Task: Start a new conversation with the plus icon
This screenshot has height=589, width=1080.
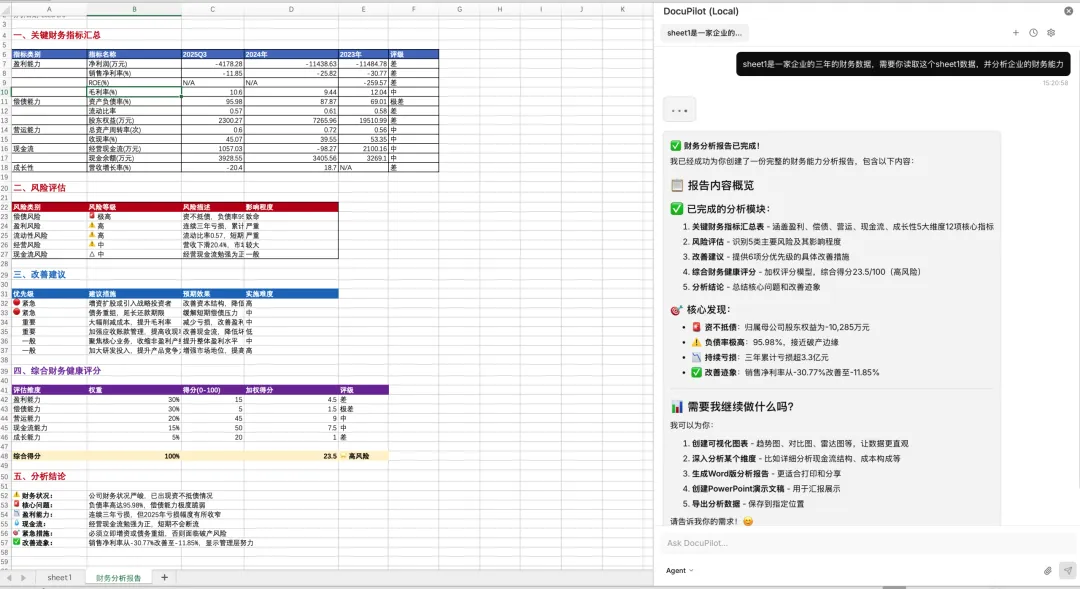Action: tap(1016, 32)
